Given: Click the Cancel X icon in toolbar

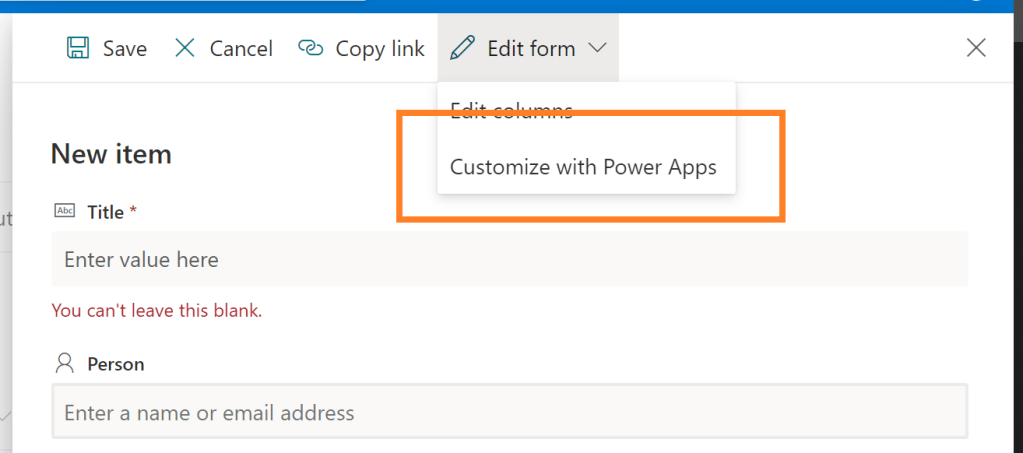Looking at the screenshot, I should click(x=185, y=48).
